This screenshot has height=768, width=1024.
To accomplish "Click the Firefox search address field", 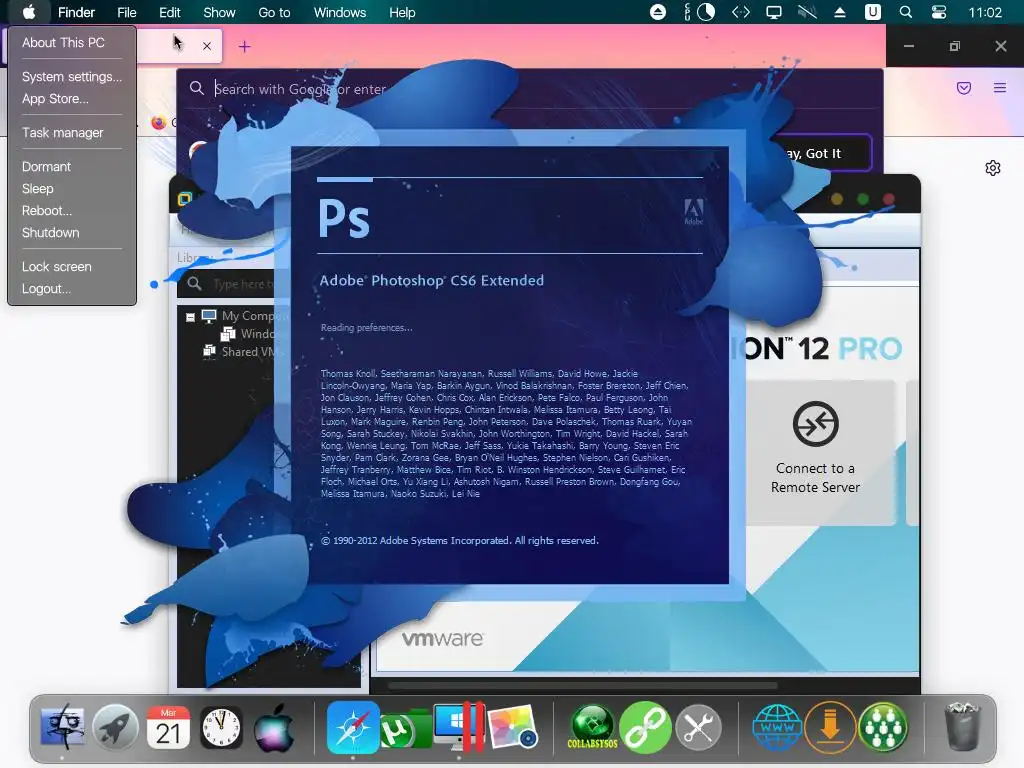I will coord(530,88).
